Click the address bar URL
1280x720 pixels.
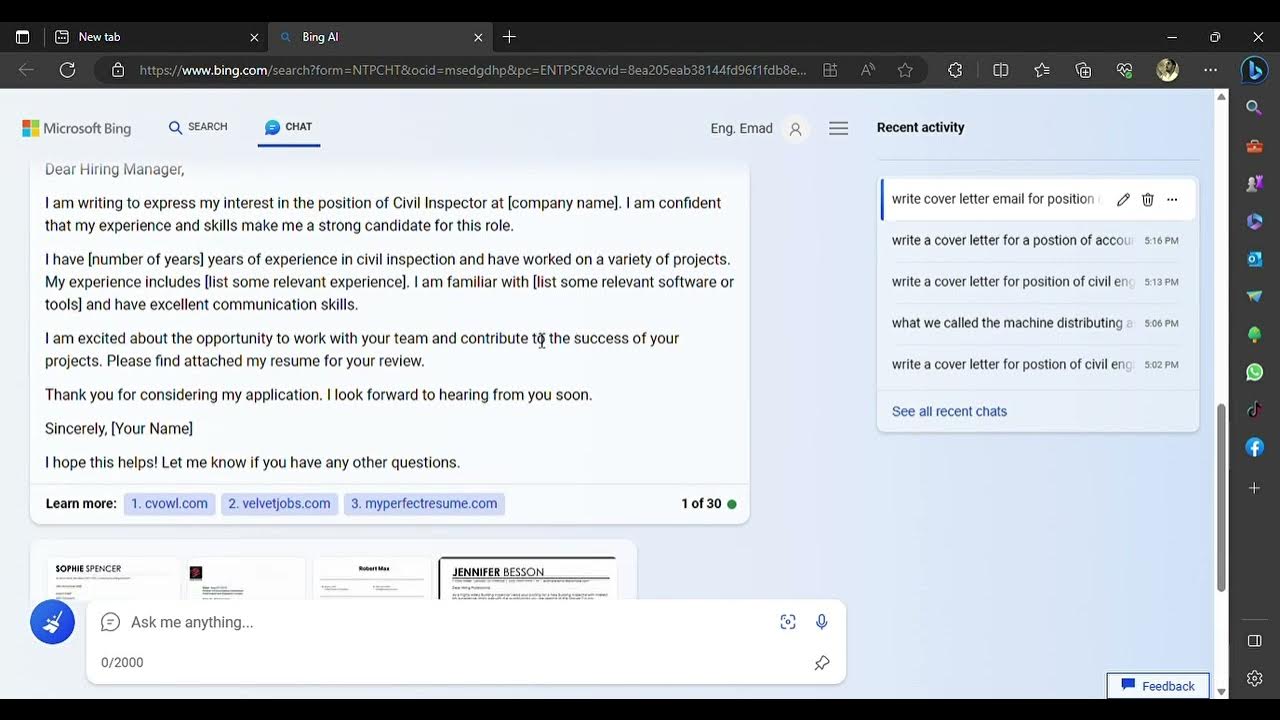472,70
